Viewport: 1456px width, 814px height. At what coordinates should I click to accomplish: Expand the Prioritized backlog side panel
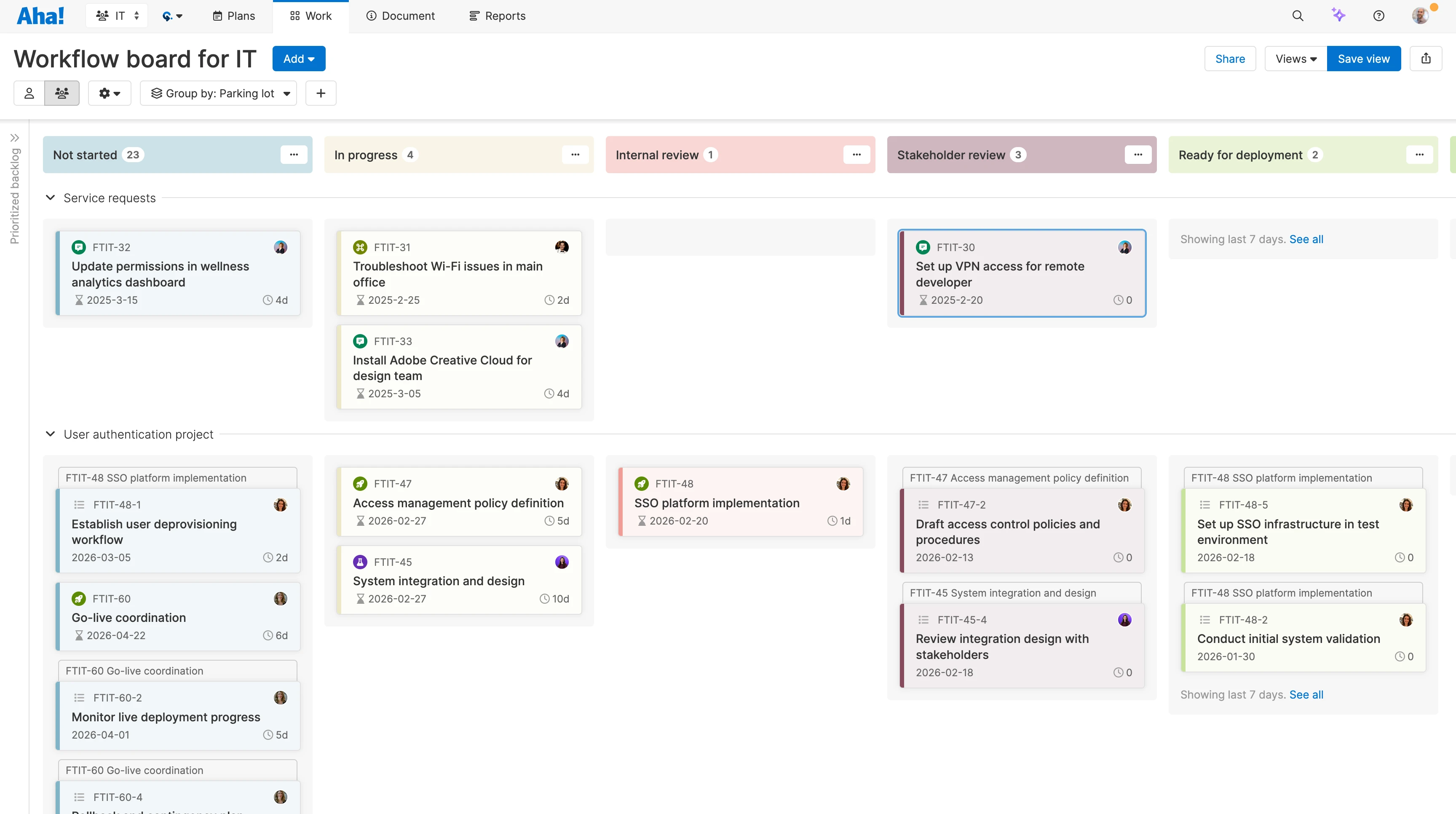tap(15, 137)
